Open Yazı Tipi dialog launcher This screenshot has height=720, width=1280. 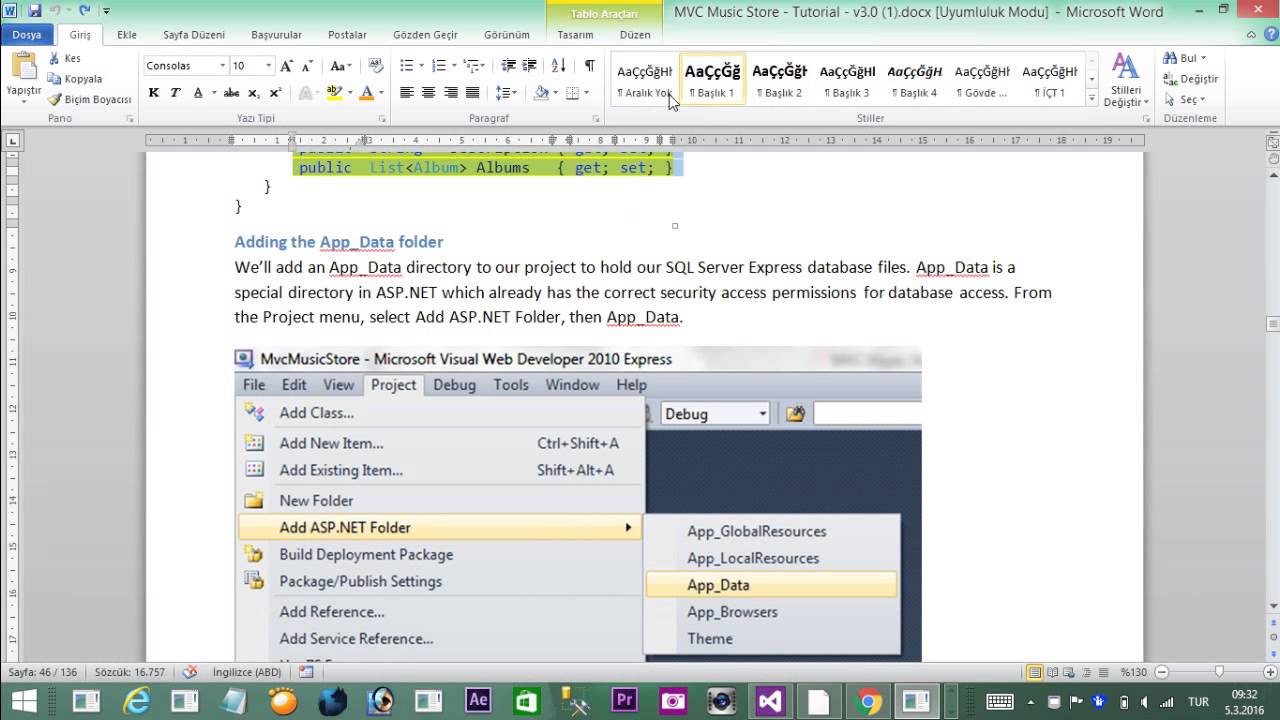tap(382, 119)
